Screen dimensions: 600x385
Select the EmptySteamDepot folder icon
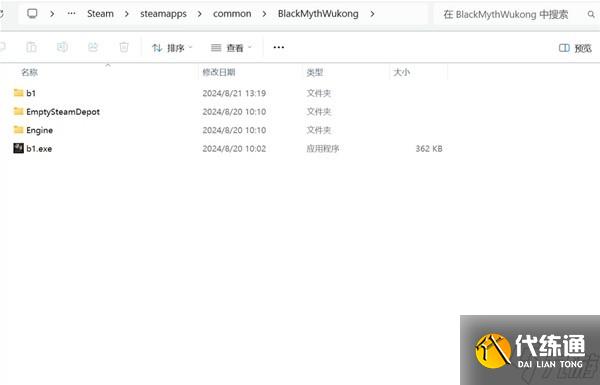click(x=18, y=111)
